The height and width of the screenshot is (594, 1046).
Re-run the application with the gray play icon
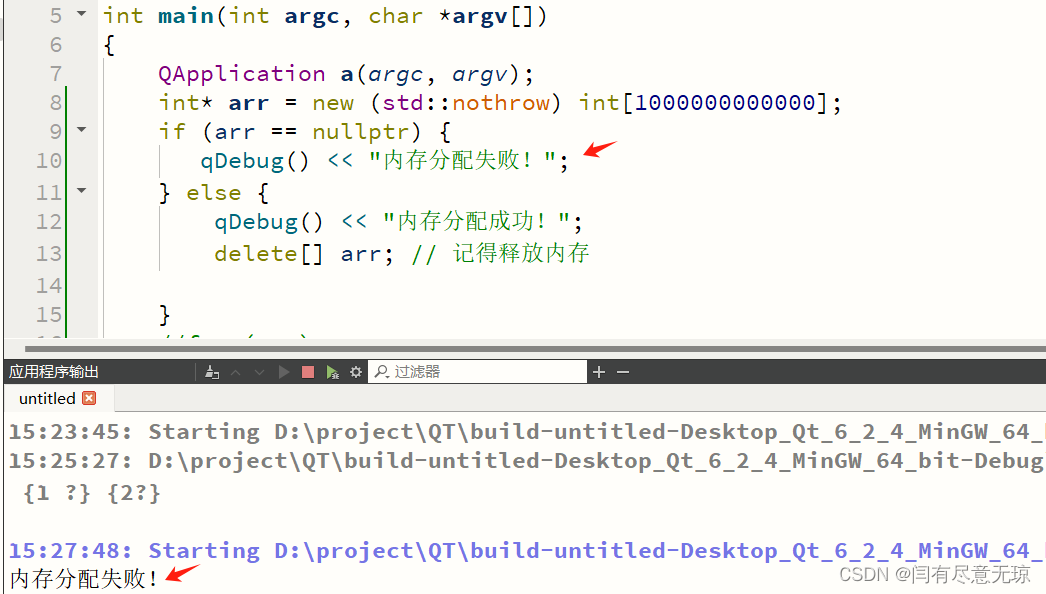(x=284, y=372)
